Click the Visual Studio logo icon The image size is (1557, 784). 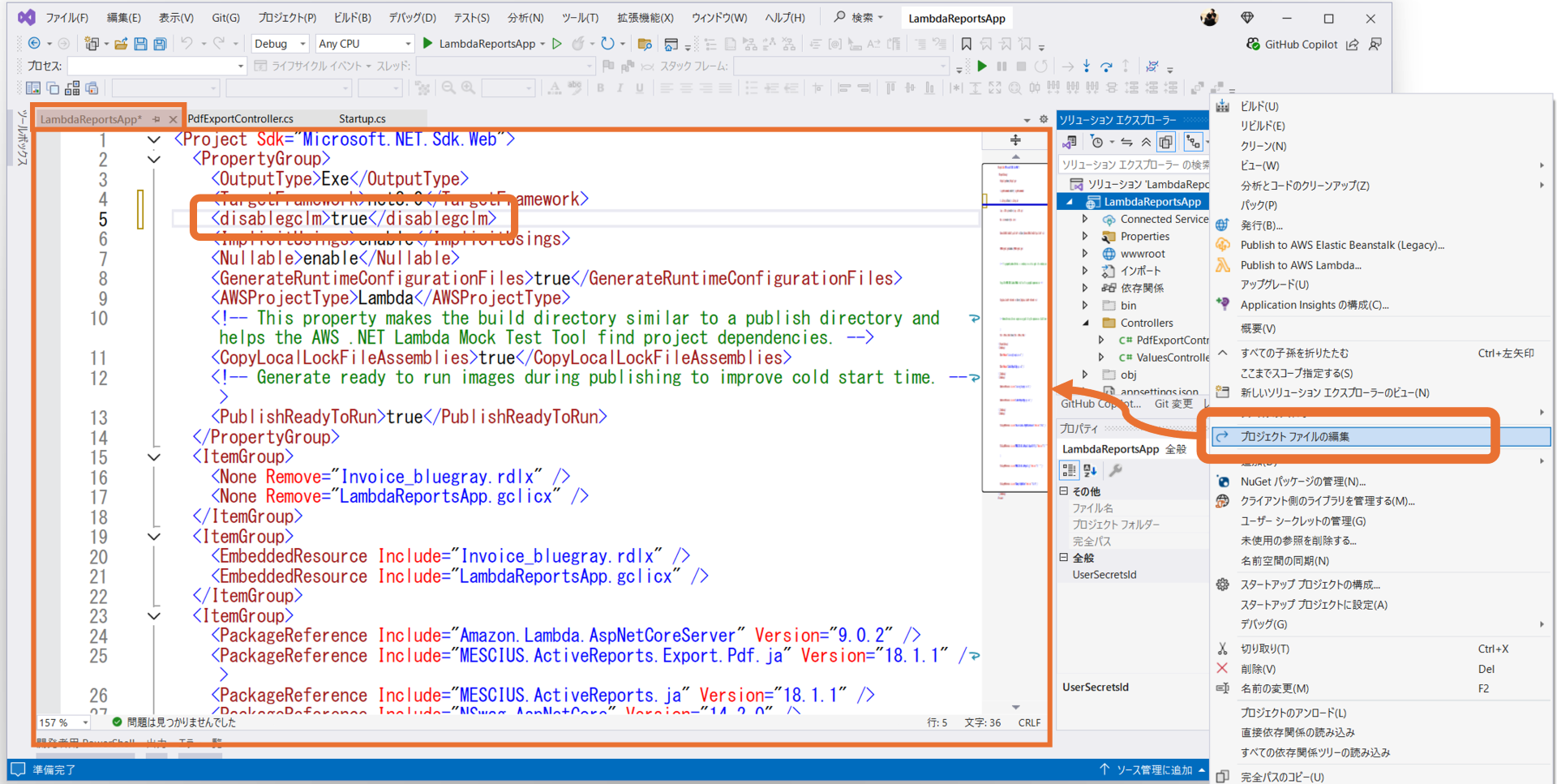pyautogui.click(x=26, y=17)
